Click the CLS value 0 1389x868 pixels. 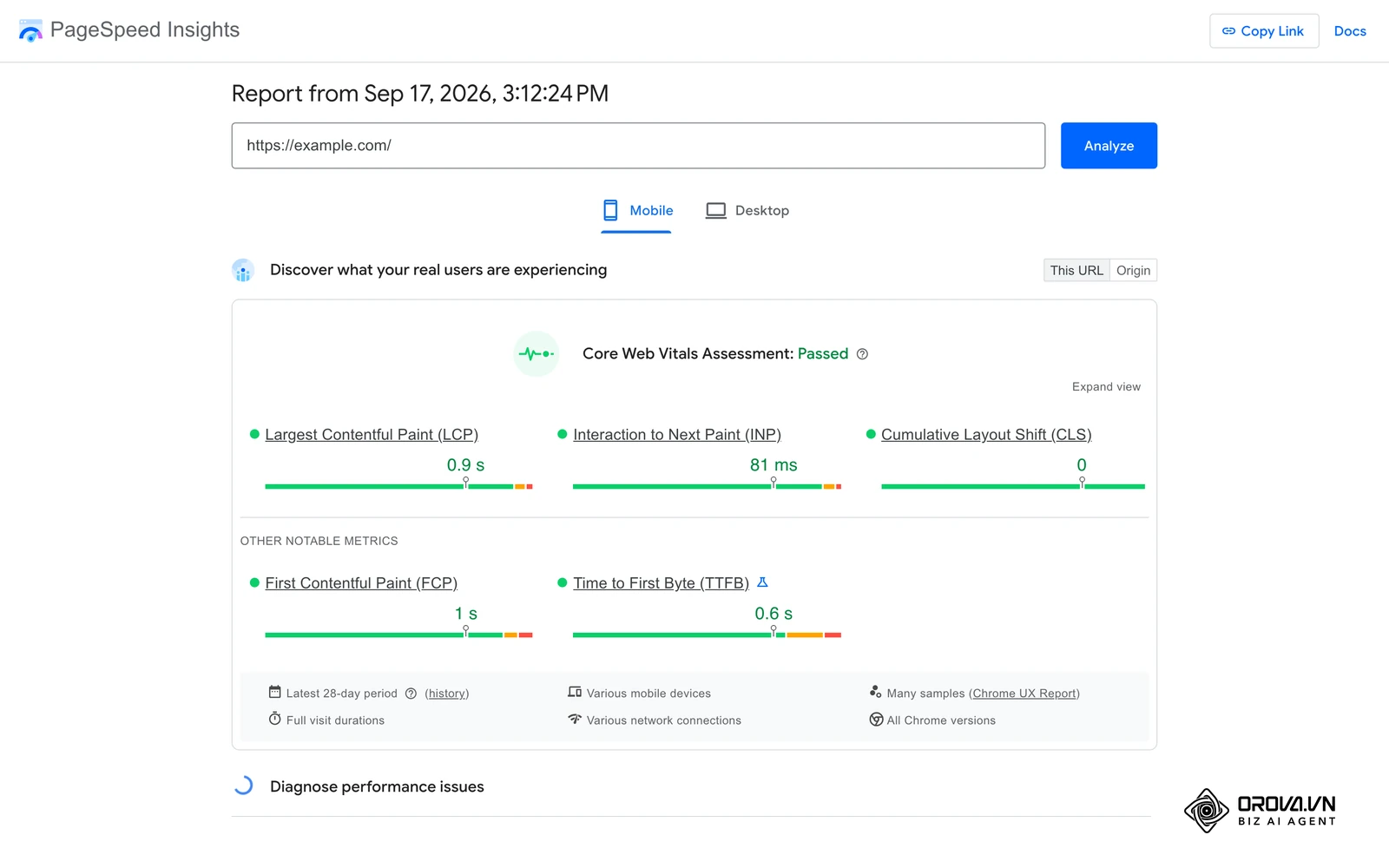point(1082,465)
